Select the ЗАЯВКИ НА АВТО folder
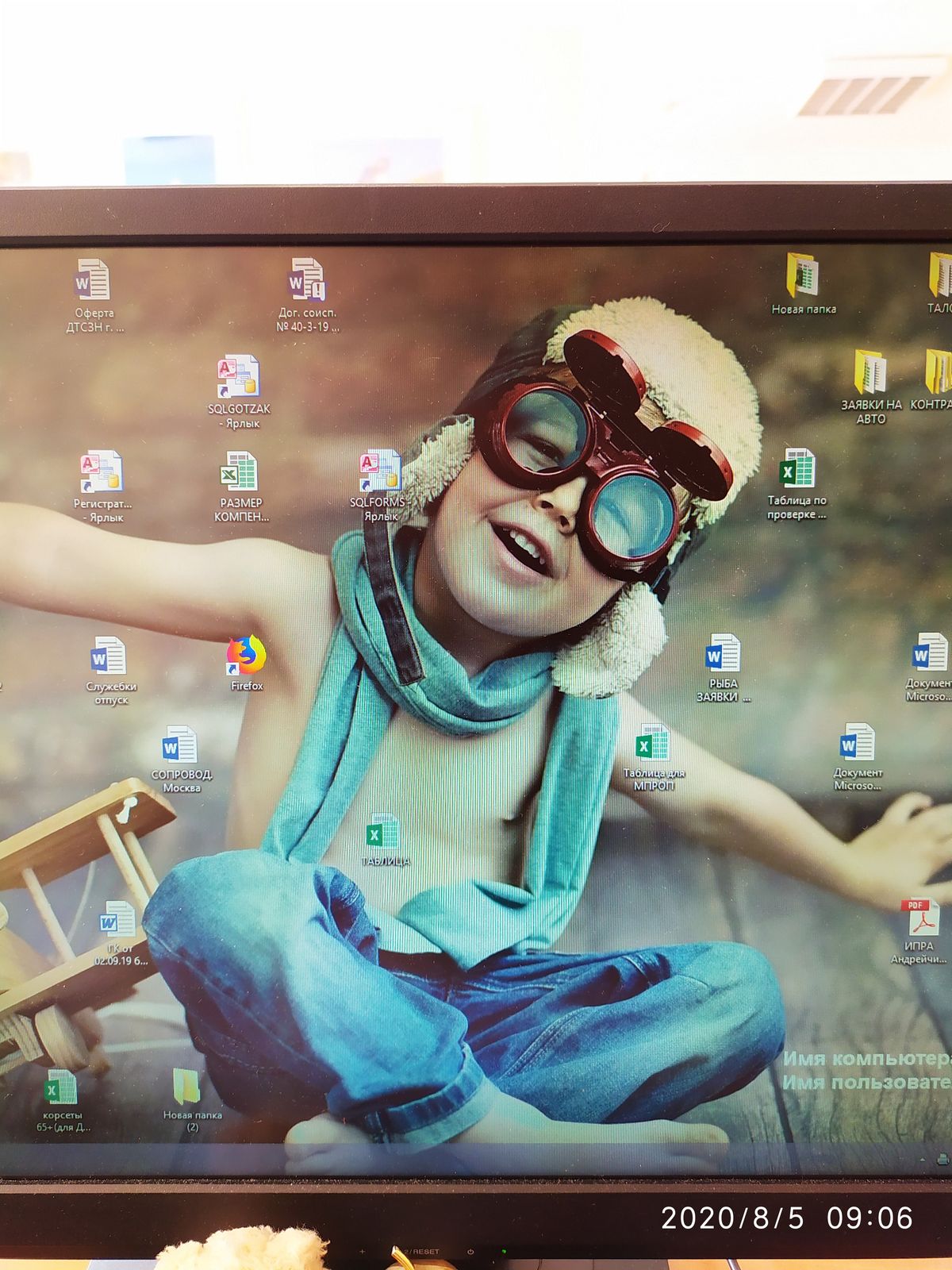 tap(870, 387)
